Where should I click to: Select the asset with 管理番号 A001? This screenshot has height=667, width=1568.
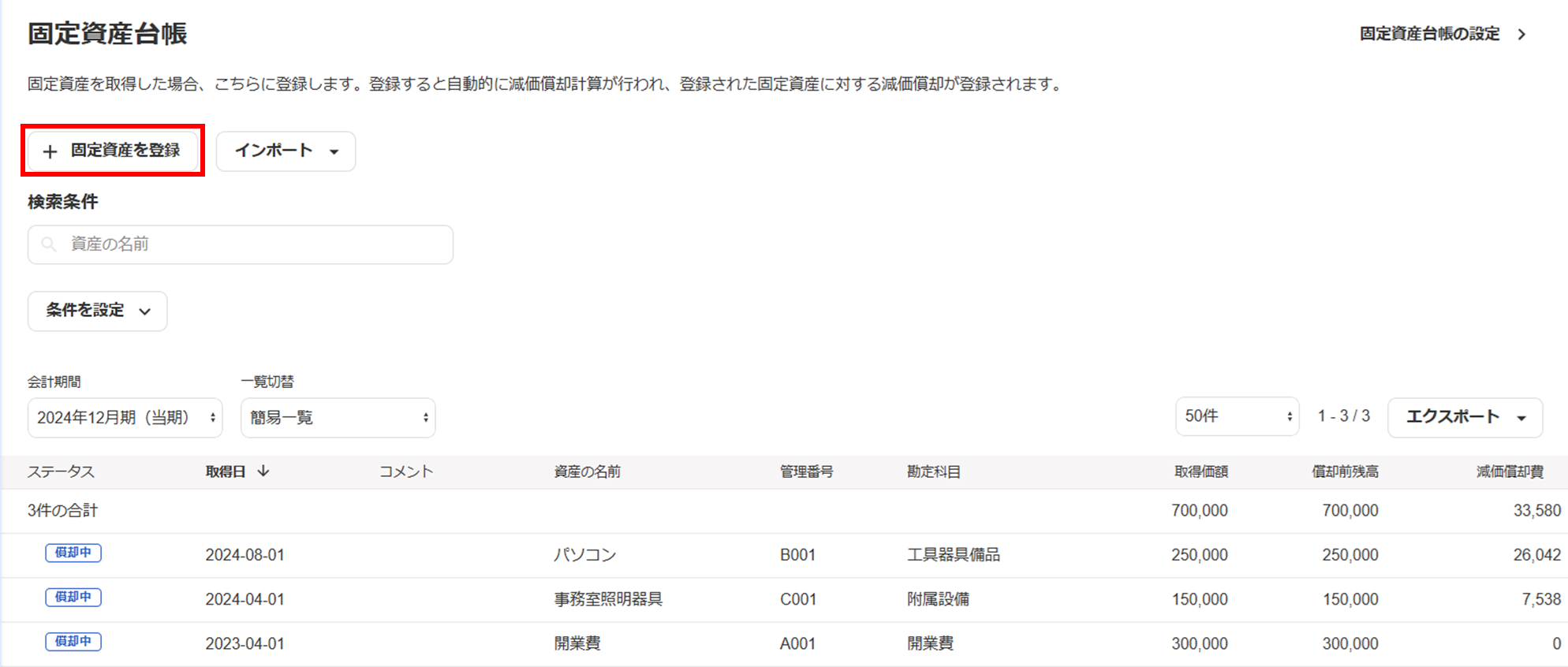[x=797, y=643]
